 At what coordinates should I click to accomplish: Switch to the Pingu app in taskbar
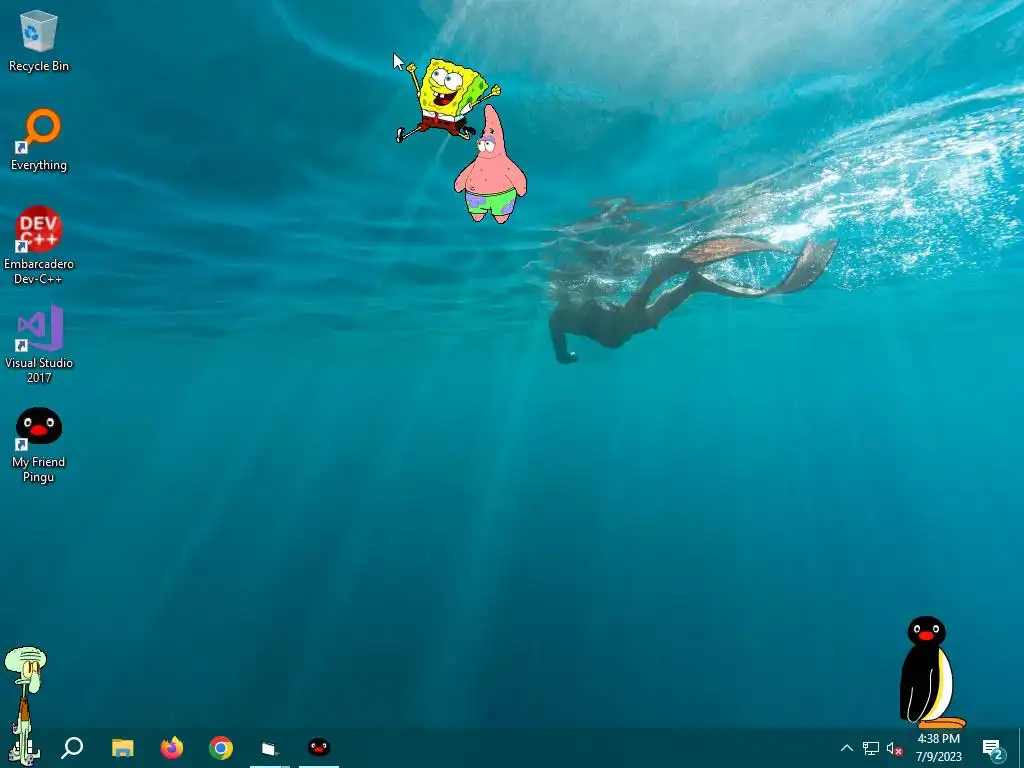point(319,748)
